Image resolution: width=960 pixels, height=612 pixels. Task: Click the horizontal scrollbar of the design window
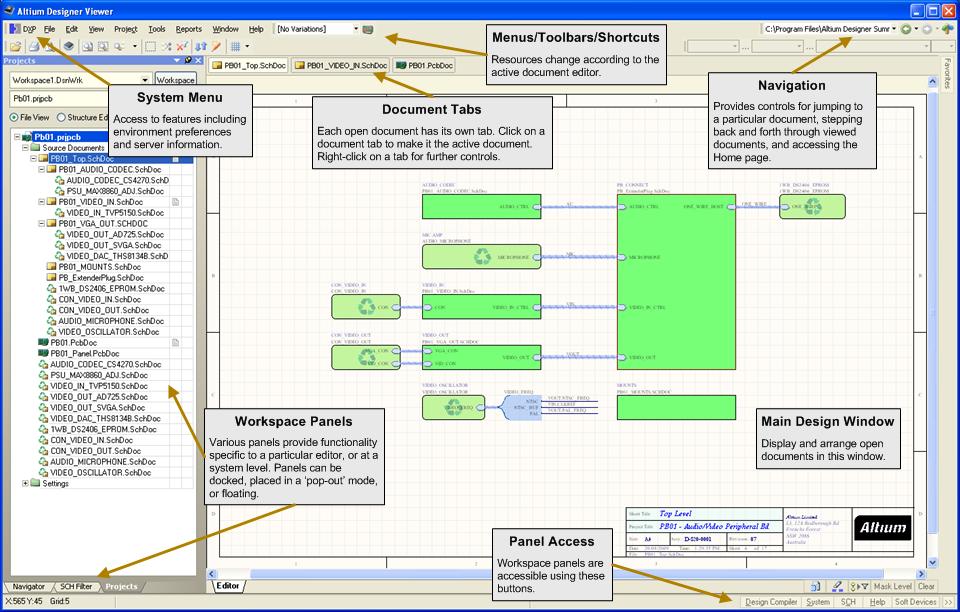click(566, 574)
